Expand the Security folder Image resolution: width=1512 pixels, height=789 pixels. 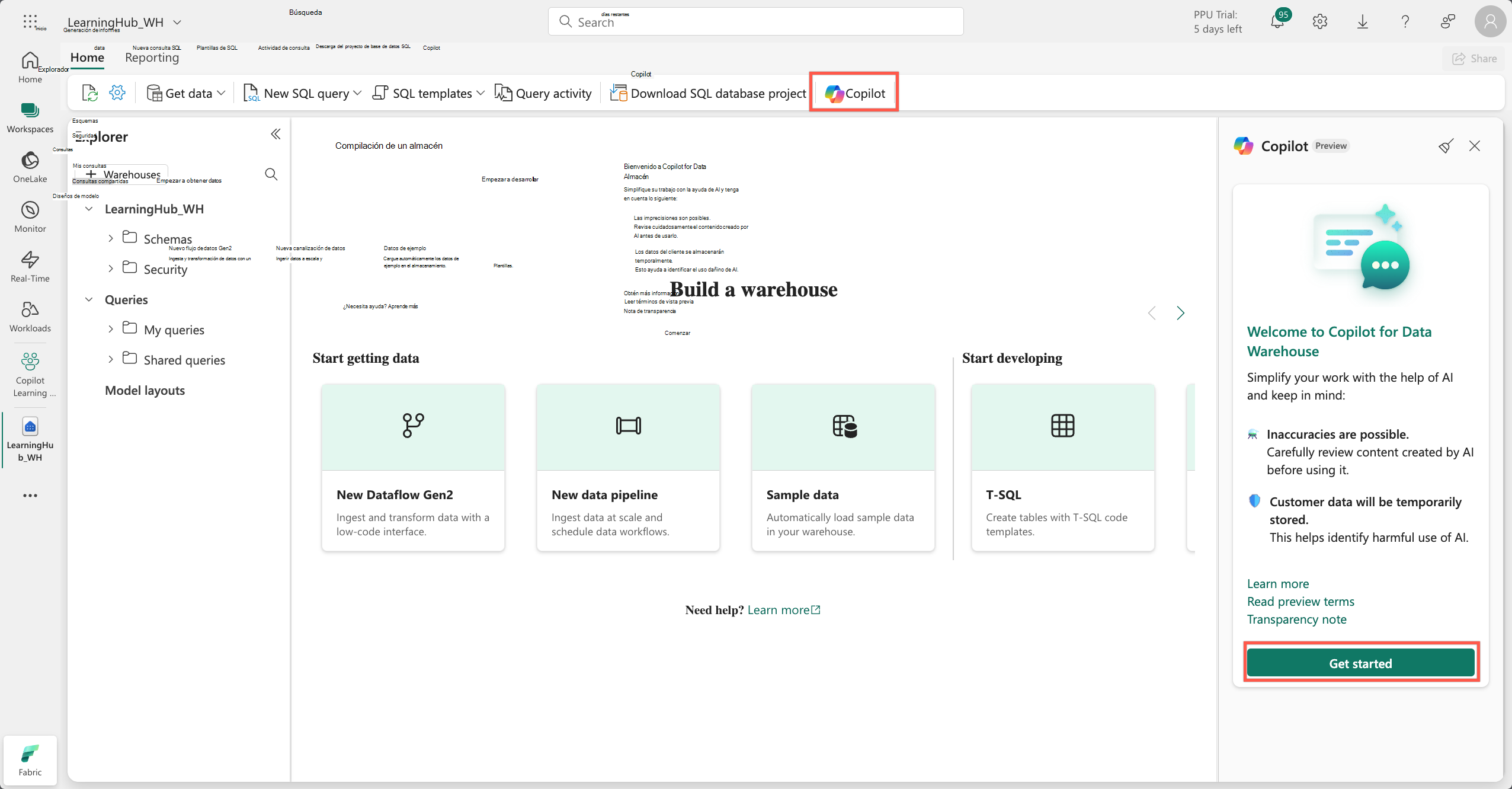[x=110, y=269]
